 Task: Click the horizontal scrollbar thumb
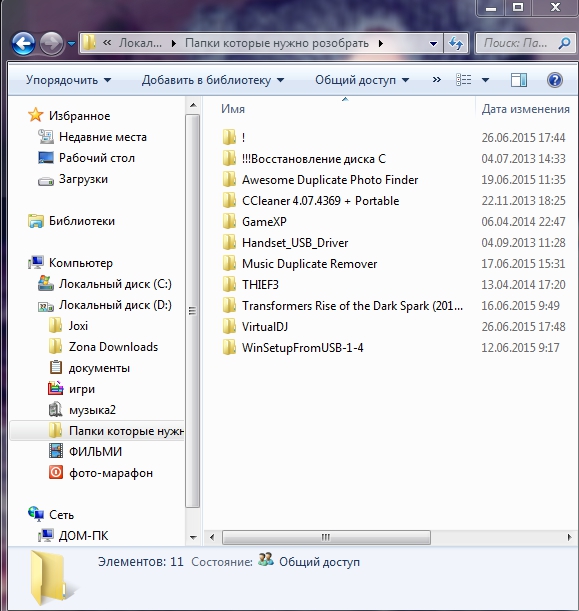coord(326,537)
